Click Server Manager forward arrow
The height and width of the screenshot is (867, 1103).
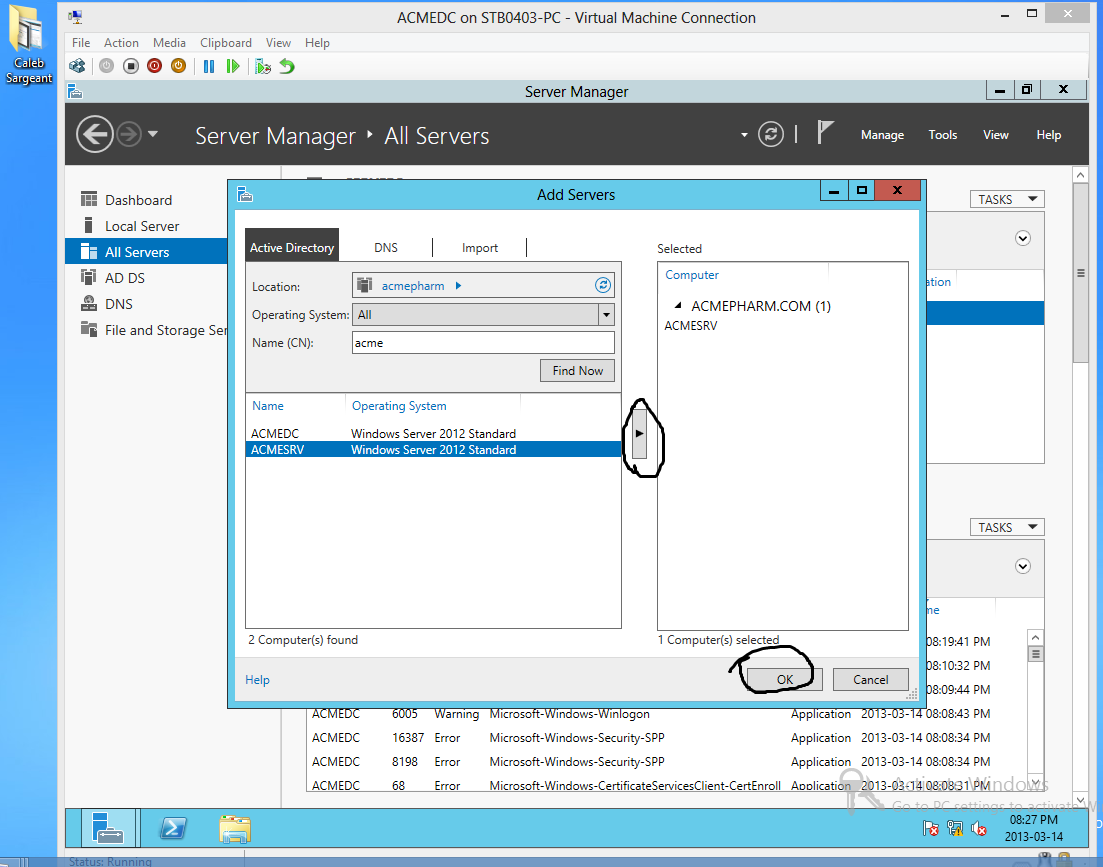[x=129, y=134]
